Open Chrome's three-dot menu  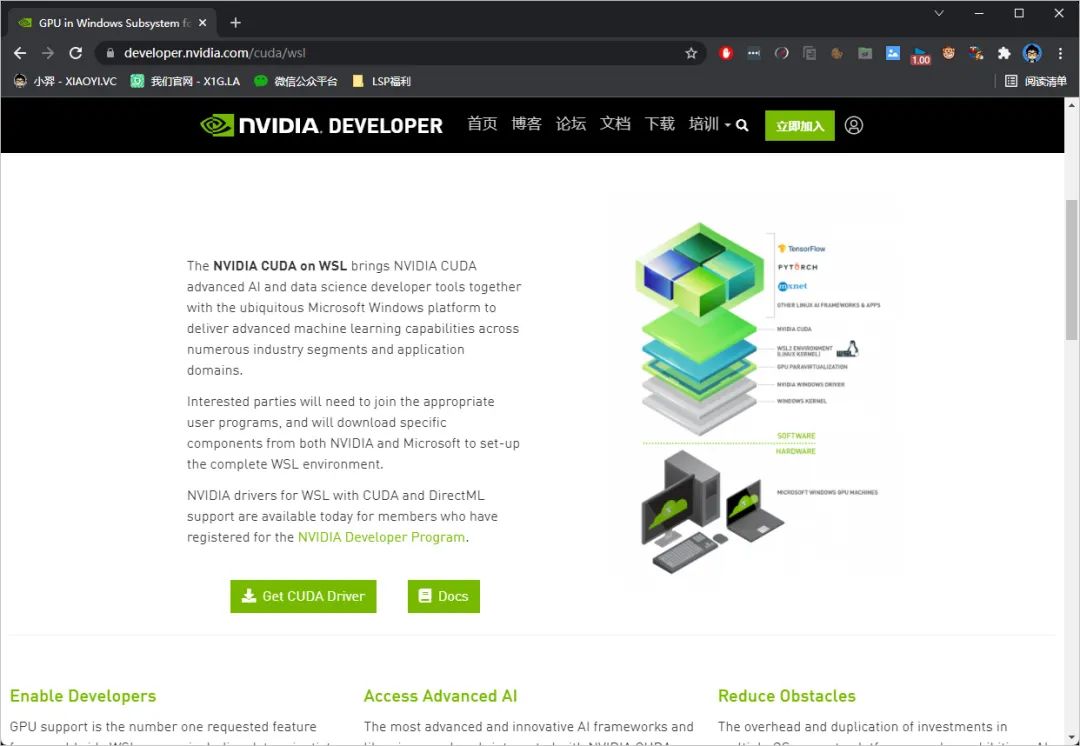point(1061,53)
